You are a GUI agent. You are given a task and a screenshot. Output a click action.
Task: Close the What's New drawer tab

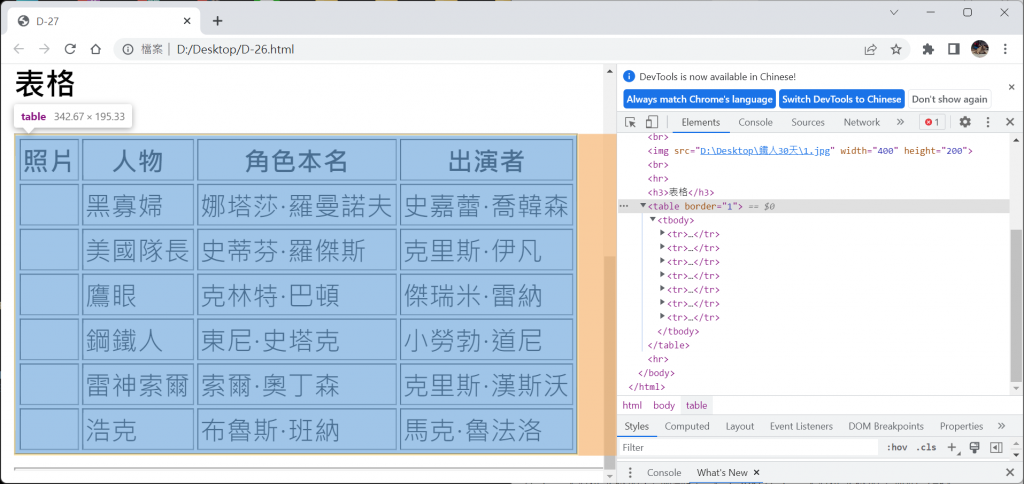[x=756, y=472]
